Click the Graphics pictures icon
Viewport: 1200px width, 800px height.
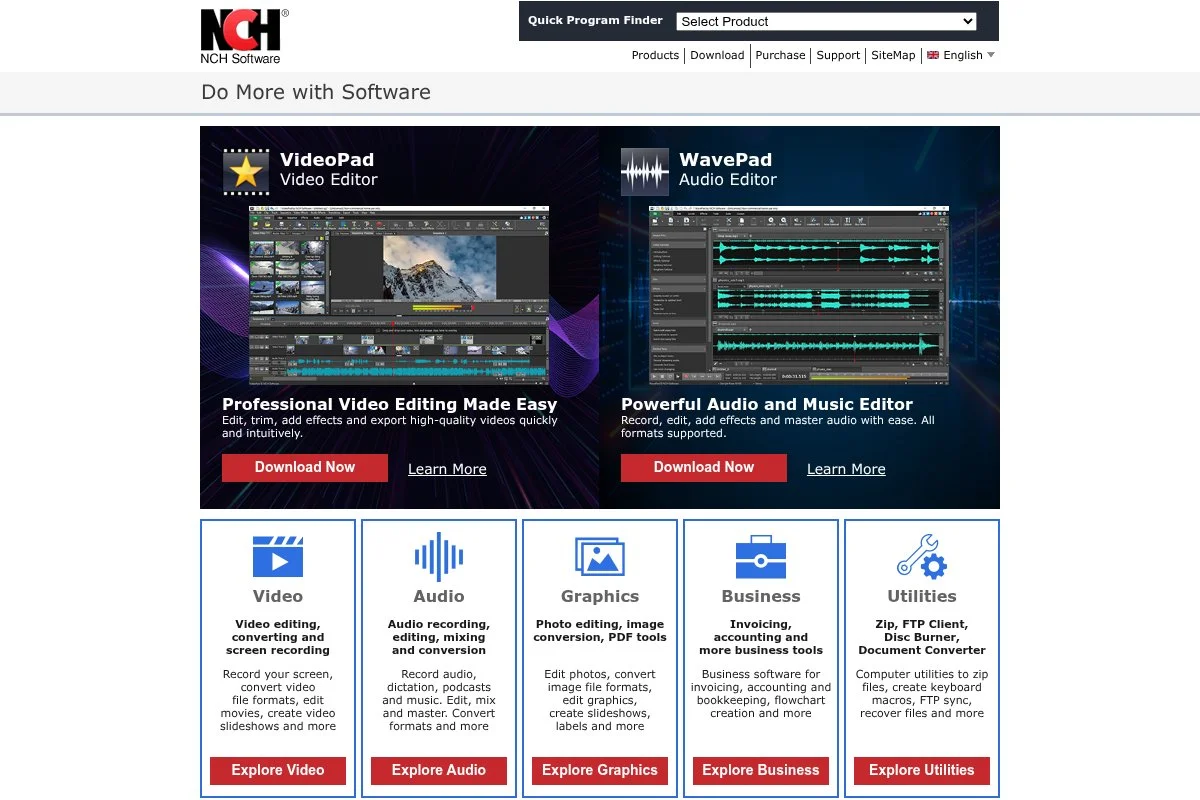click(600, 556)
